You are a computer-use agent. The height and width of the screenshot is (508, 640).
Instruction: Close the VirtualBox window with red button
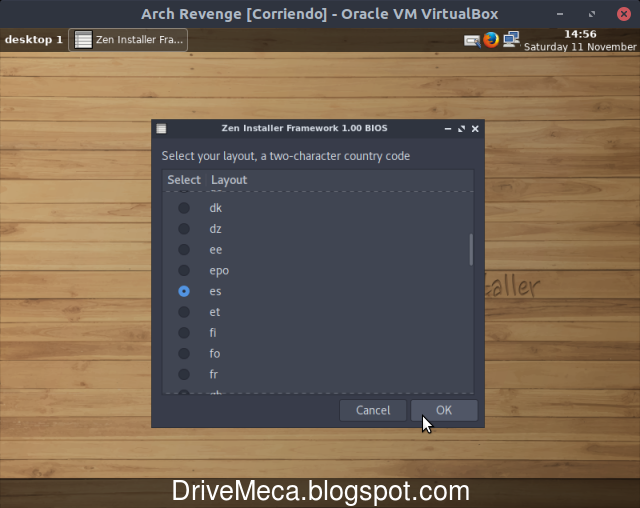pos(624,14)
